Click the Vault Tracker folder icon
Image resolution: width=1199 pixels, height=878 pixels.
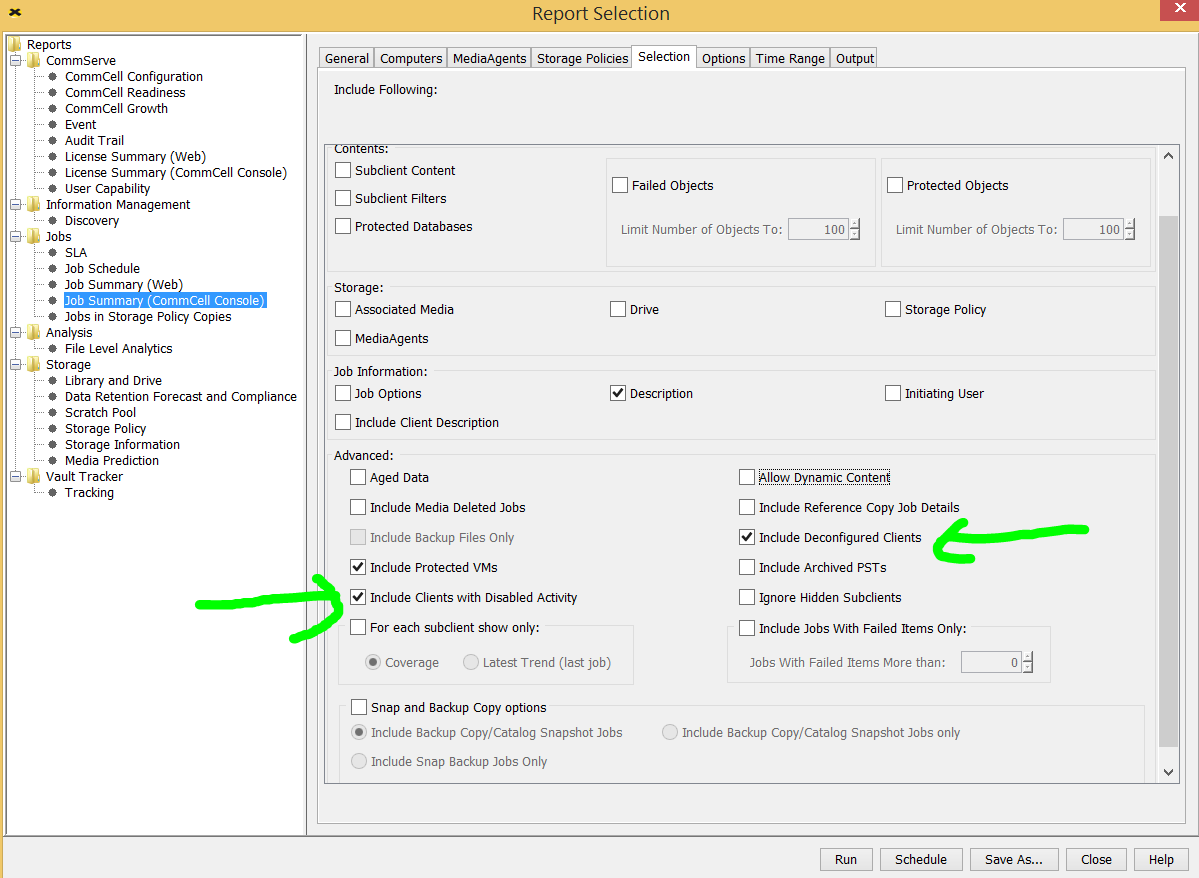click(x=34, y=476)
